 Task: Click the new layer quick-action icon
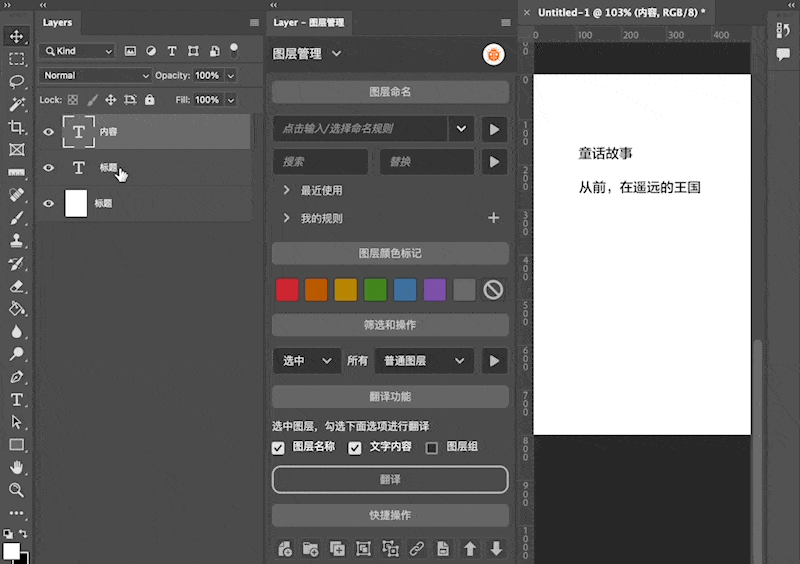click(285, 549)
